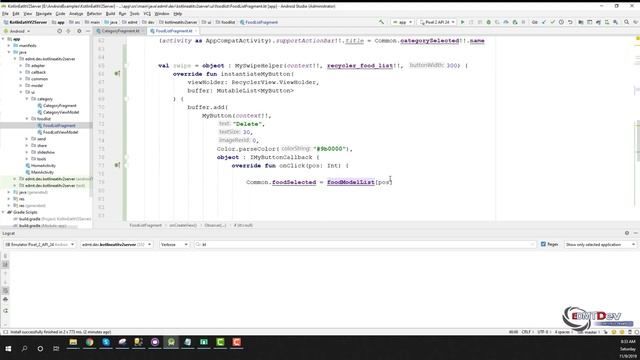
Task: Open Windows taskbar search
Action: (24, 349)
